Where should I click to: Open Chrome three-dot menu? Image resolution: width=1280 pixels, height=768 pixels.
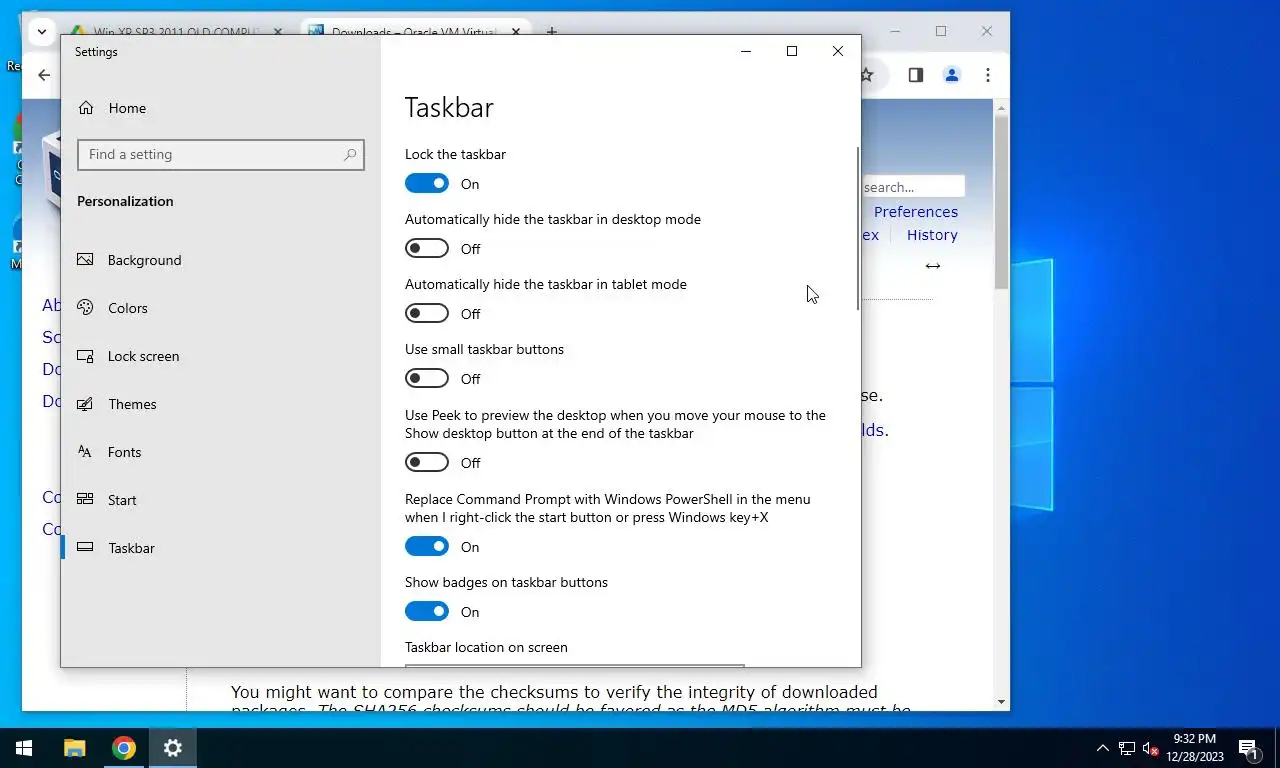pos(988,75)
